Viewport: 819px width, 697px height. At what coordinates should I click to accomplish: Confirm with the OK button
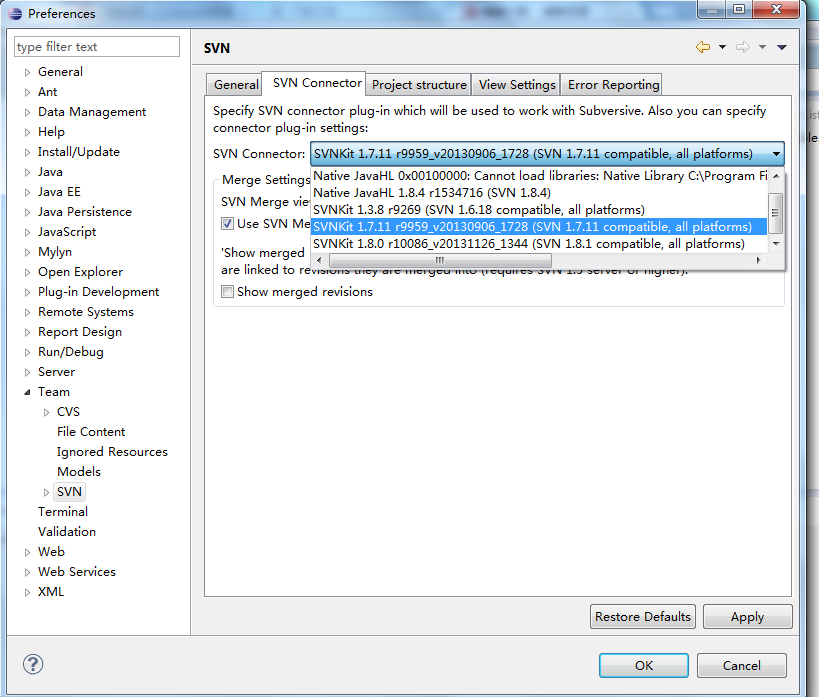click(x=644, y=665)
